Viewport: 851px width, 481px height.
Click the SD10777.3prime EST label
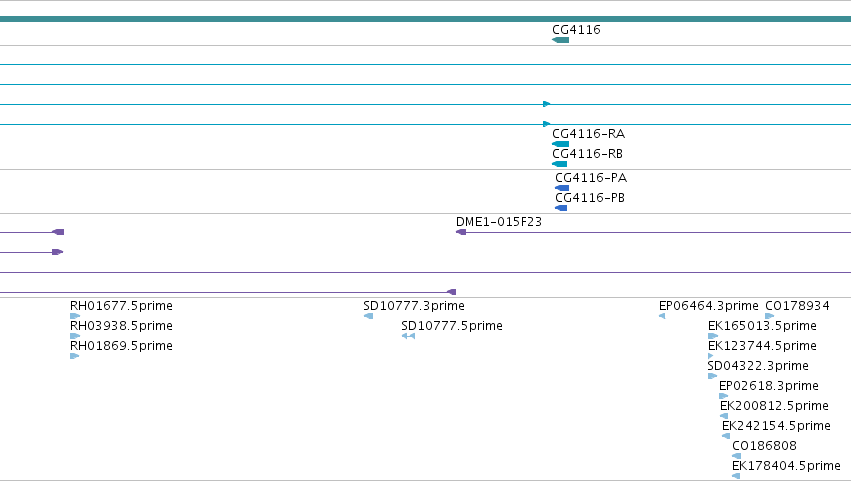414,306
